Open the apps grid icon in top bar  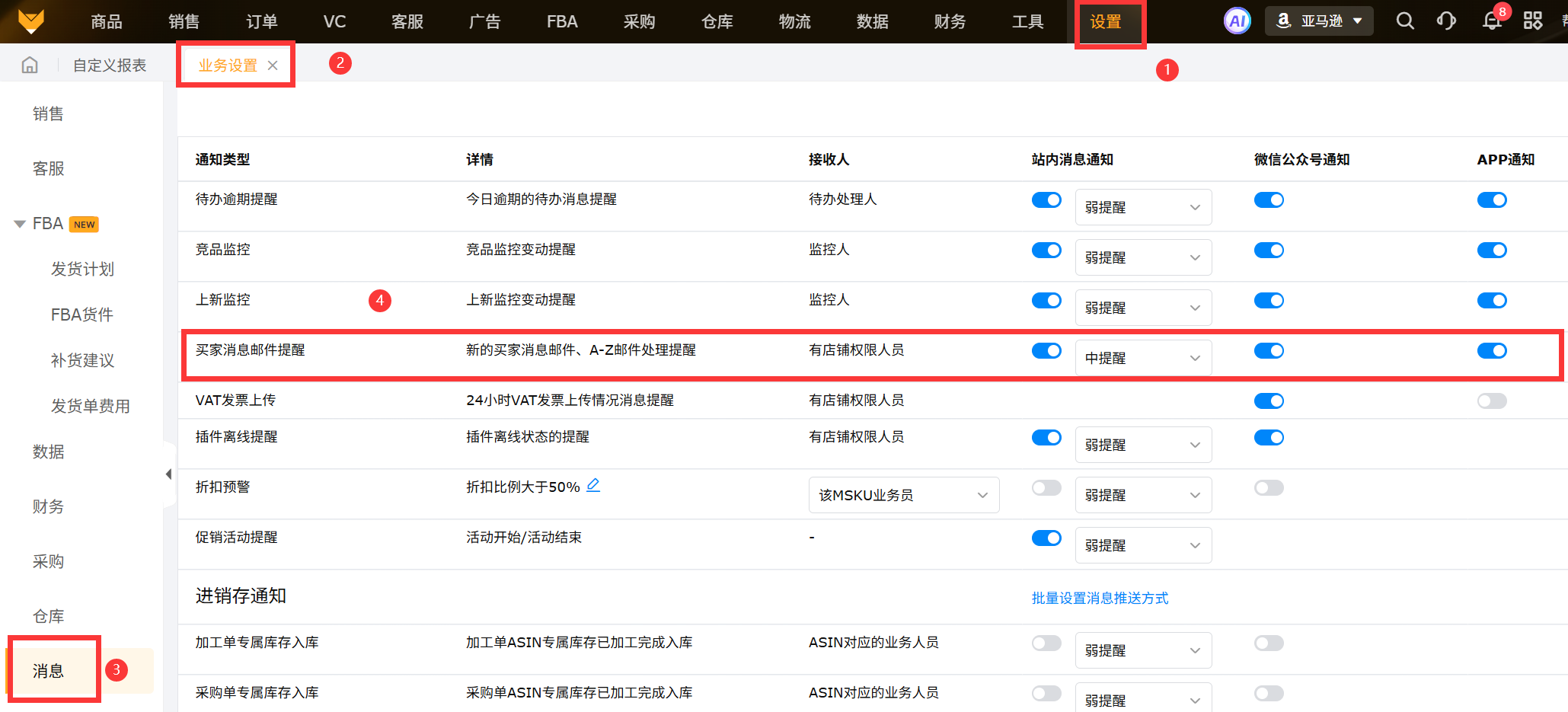click(x=1533, y=21)
